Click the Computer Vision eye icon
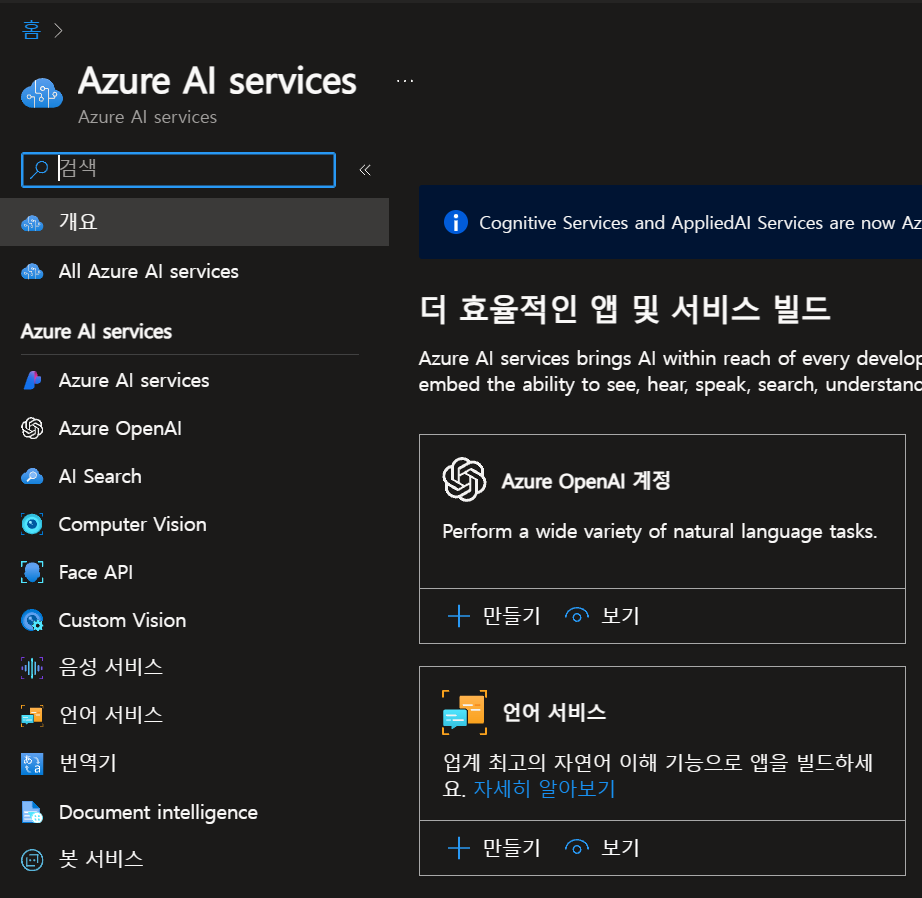Viewport: 922px width, 898px height. (32, 524)
